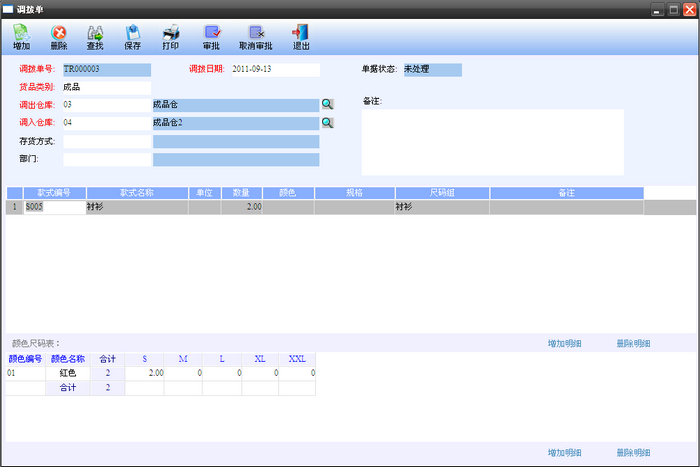Viewport: 700px width, 467px height.
Task: Click the bottom 删除明细 link
Action: (x=634, y=452)
